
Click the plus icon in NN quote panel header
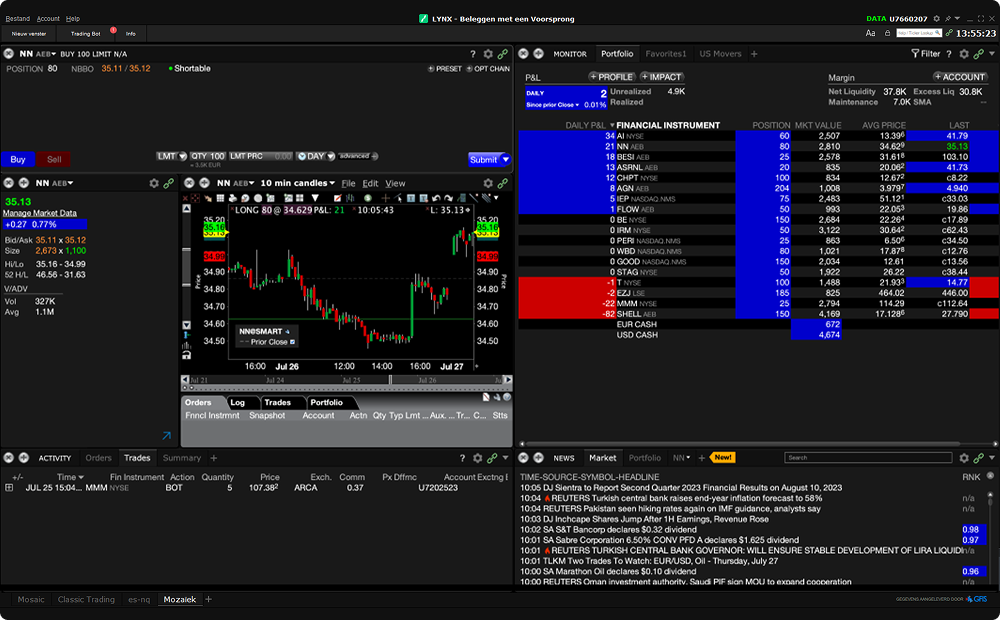tap(24, 183)
